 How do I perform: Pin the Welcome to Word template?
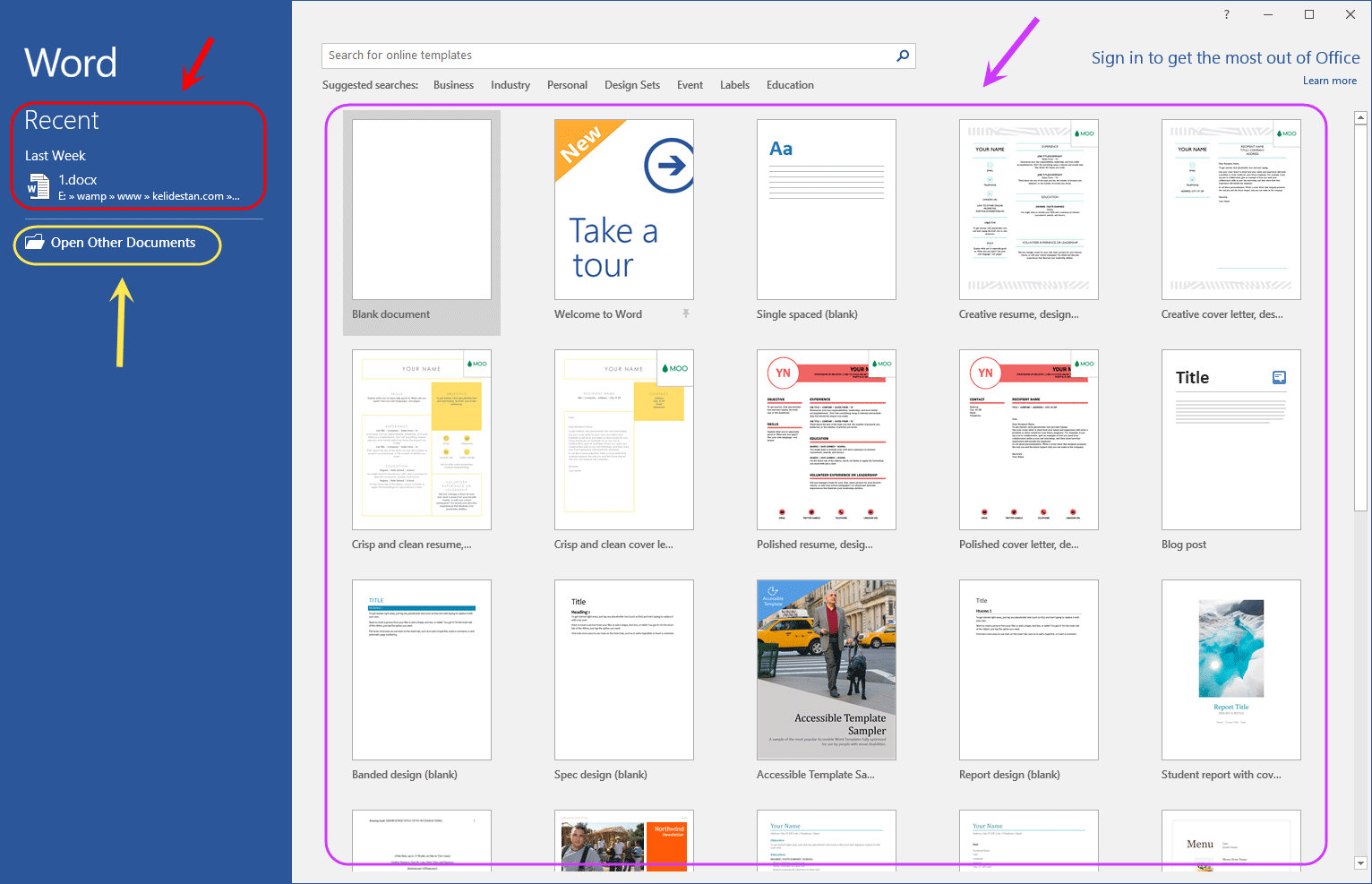pos(686,313)
